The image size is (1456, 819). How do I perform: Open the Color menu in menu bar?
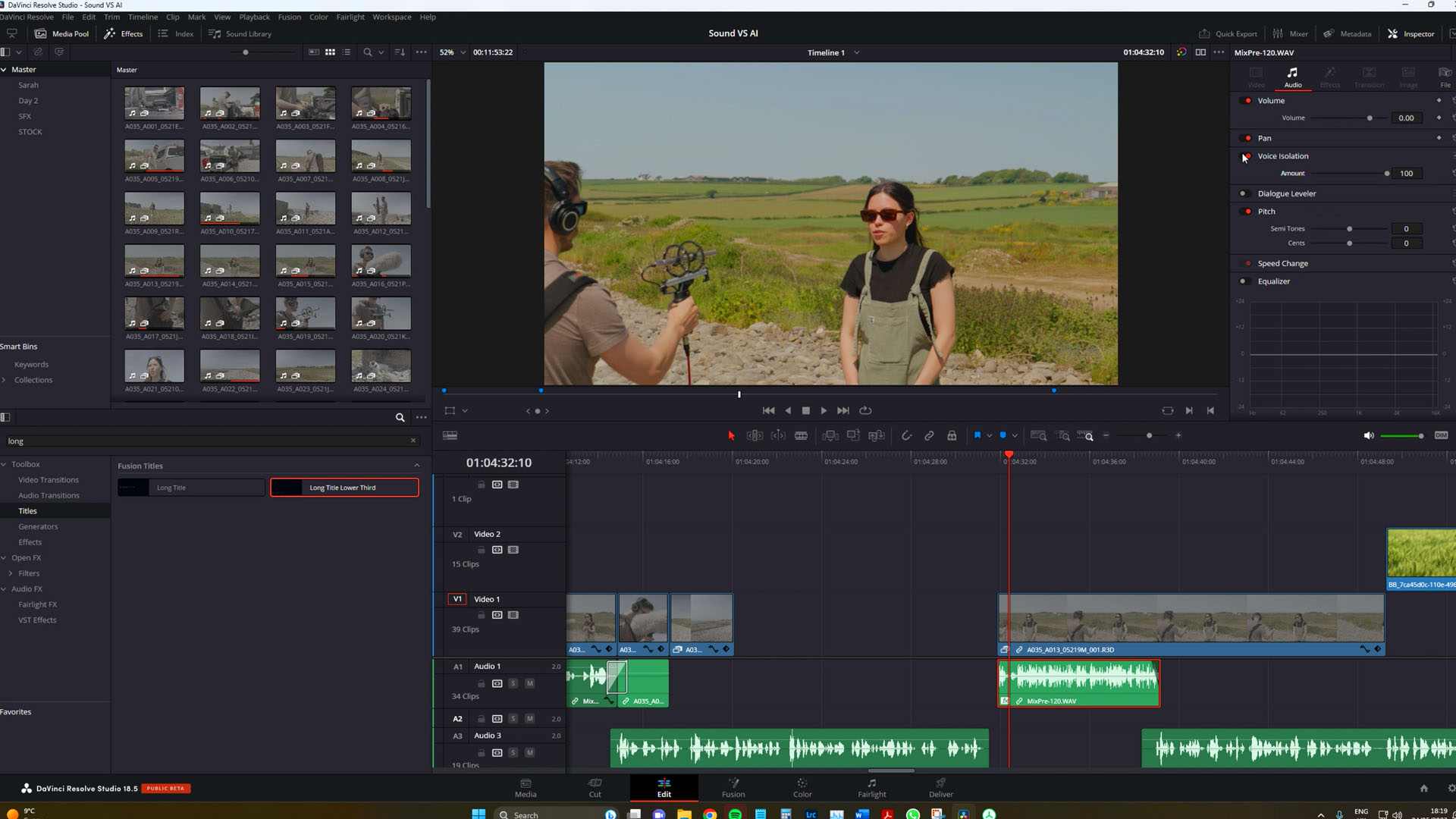(x=318, y=17)
